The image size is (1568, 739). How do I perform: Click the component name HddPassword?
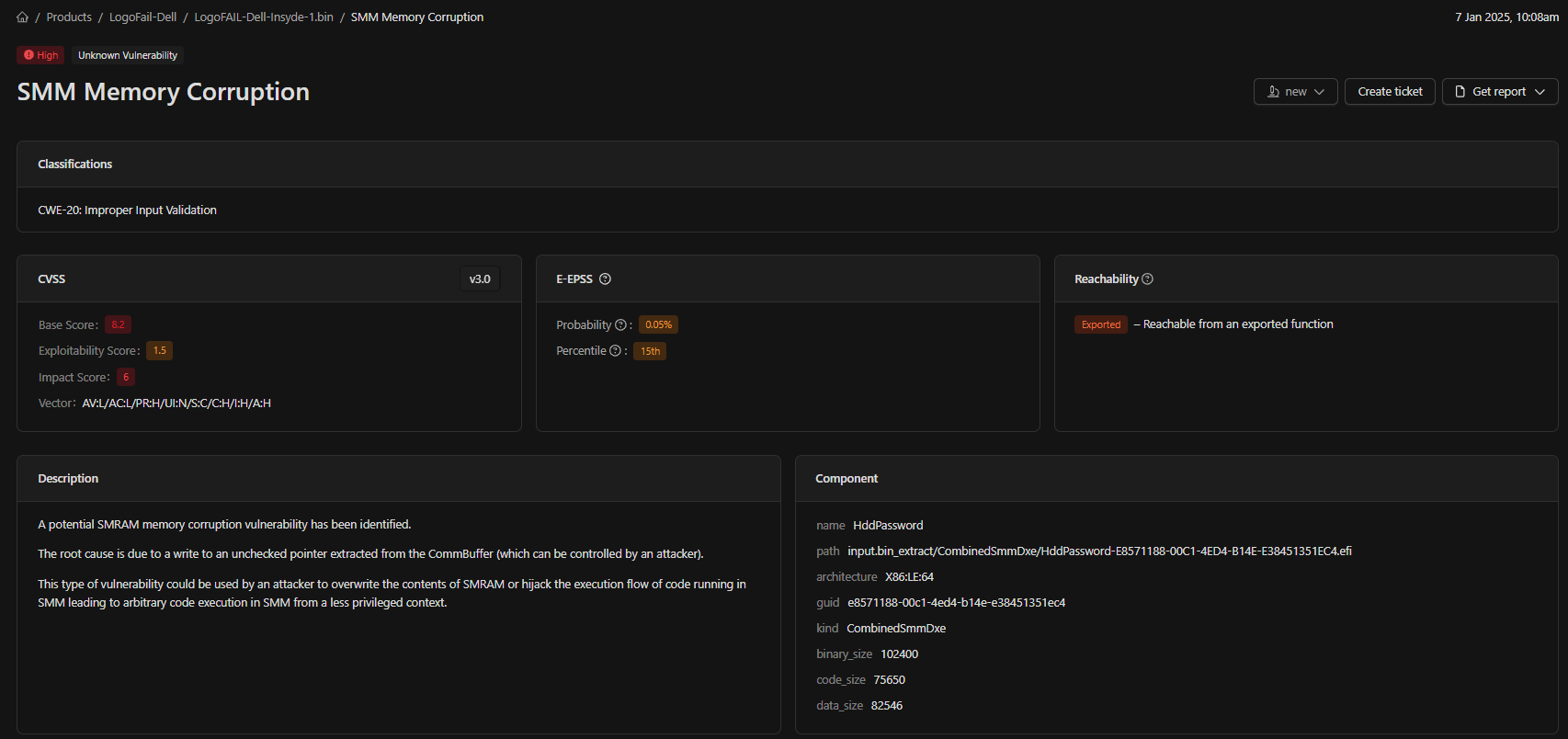[888, 526]
